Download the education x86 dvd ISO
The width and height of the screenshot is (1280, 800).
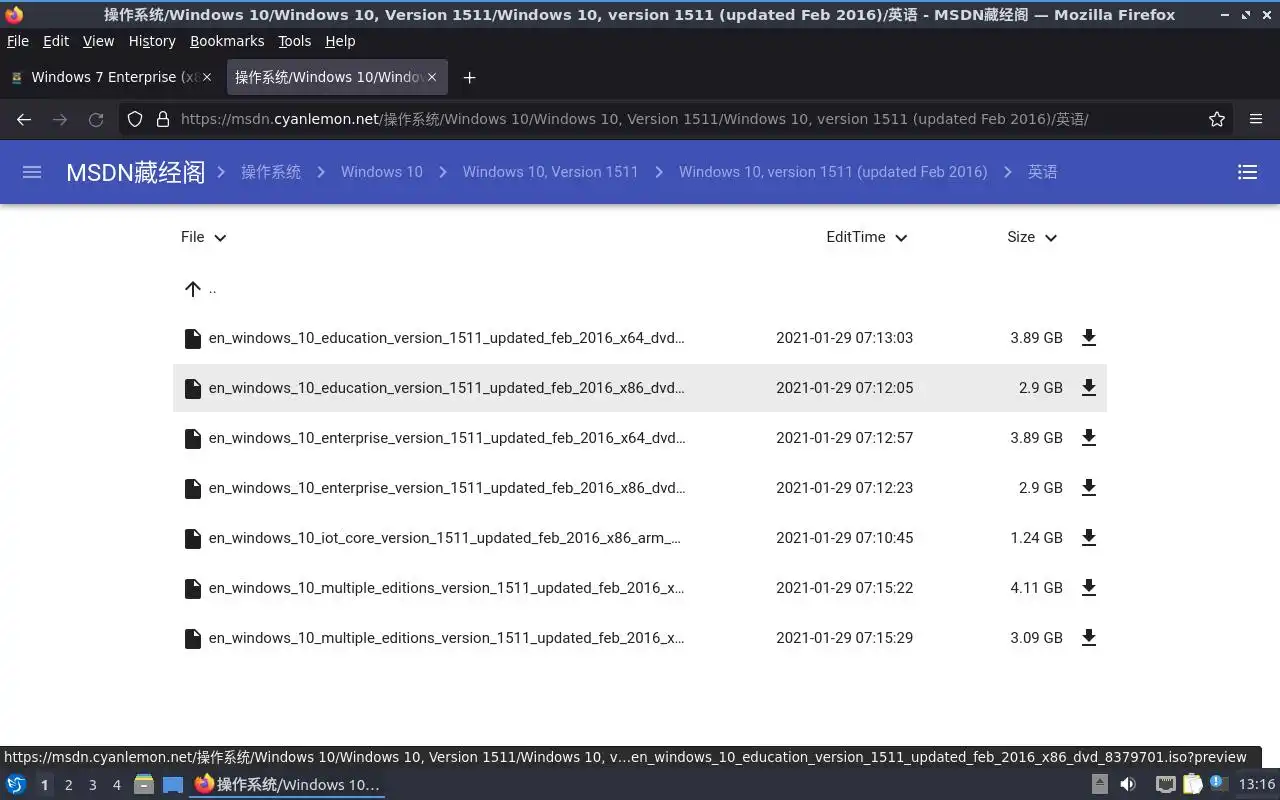coord(1089,388)
